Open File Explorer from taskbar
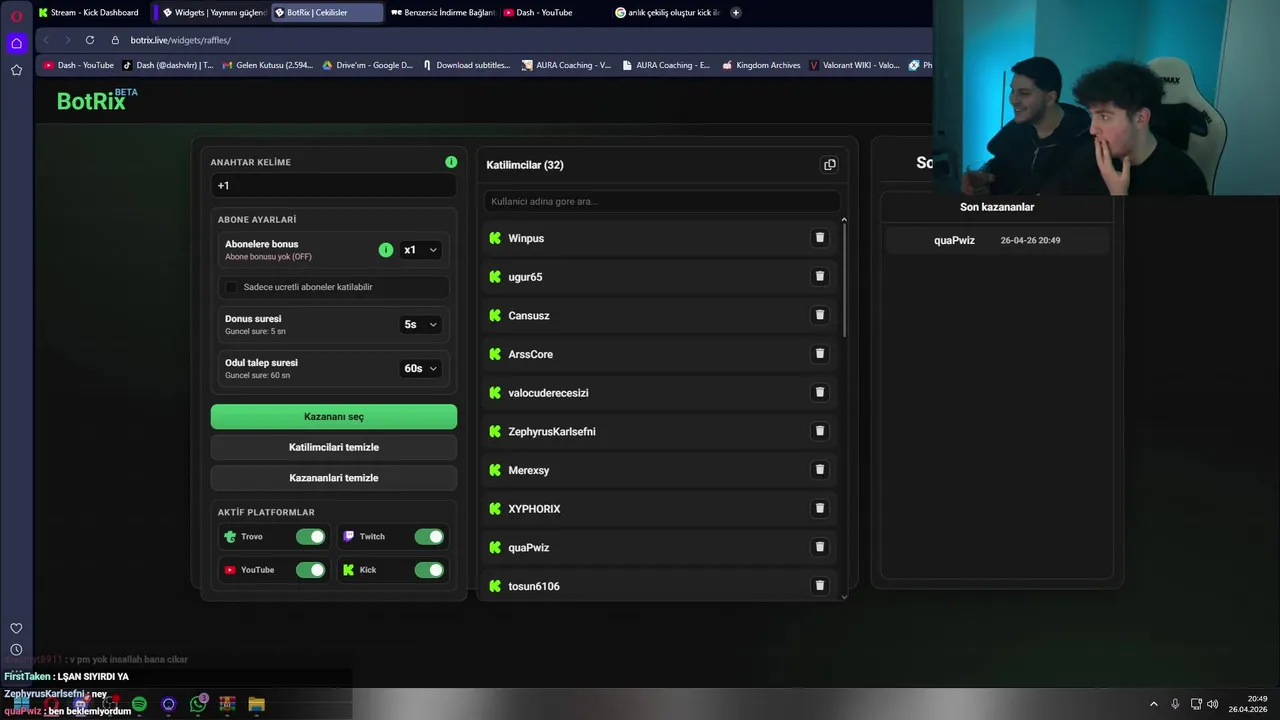Viewport: 1280px width, 720px height. [257, 704]
